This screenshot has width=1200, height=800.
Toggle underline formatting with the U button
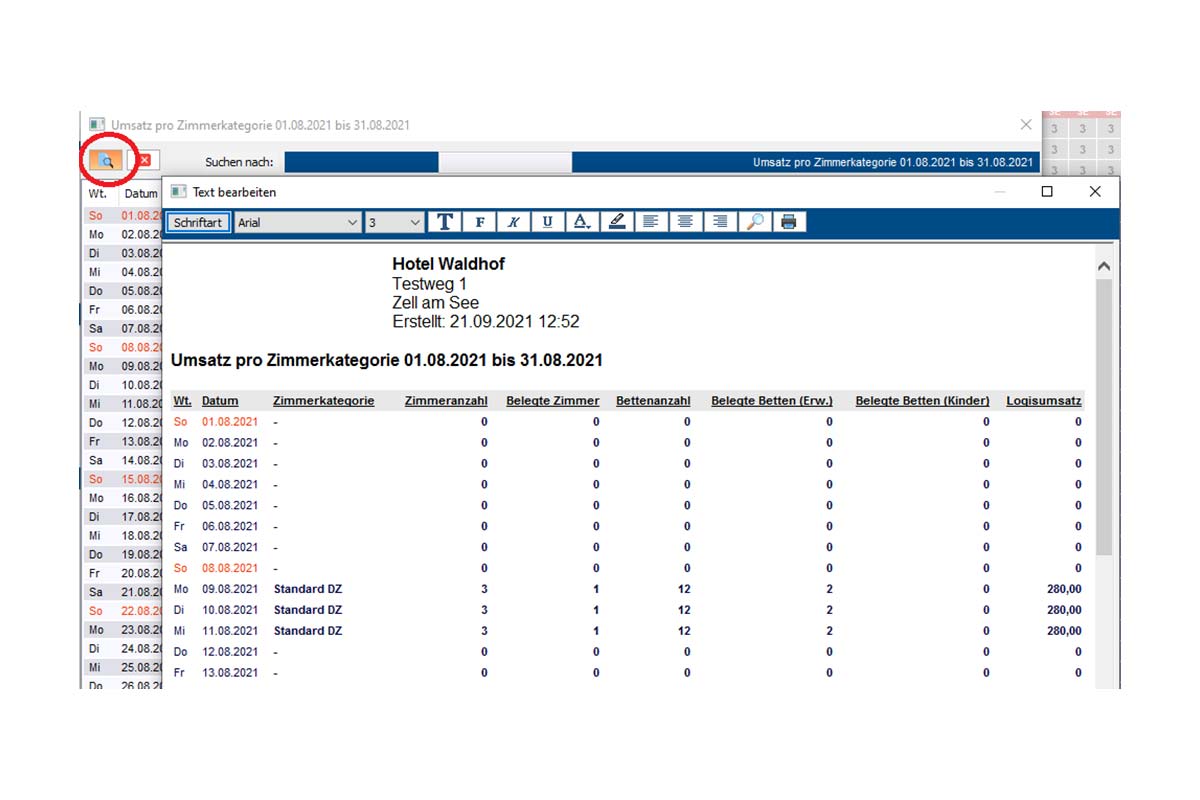(547, 222)
